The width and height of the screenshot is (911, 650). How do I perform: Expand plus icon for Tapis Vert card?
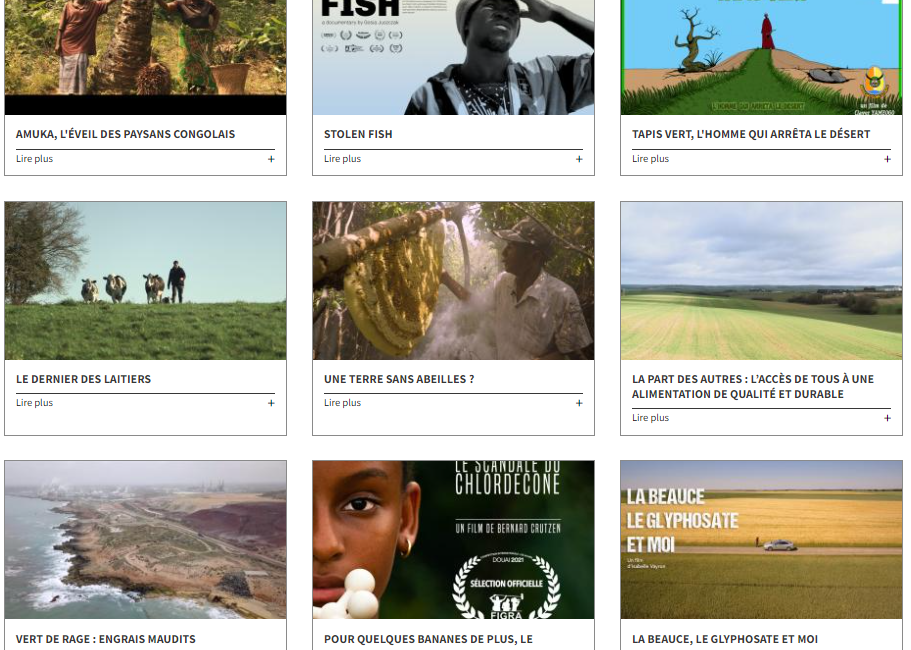(x=887, y=159)
